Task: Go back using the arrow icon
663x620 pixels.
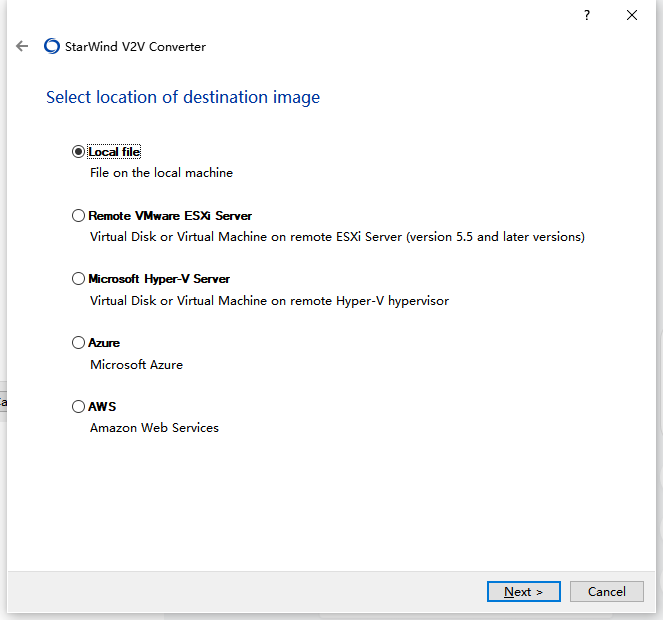Action: (x=22, y=46)
